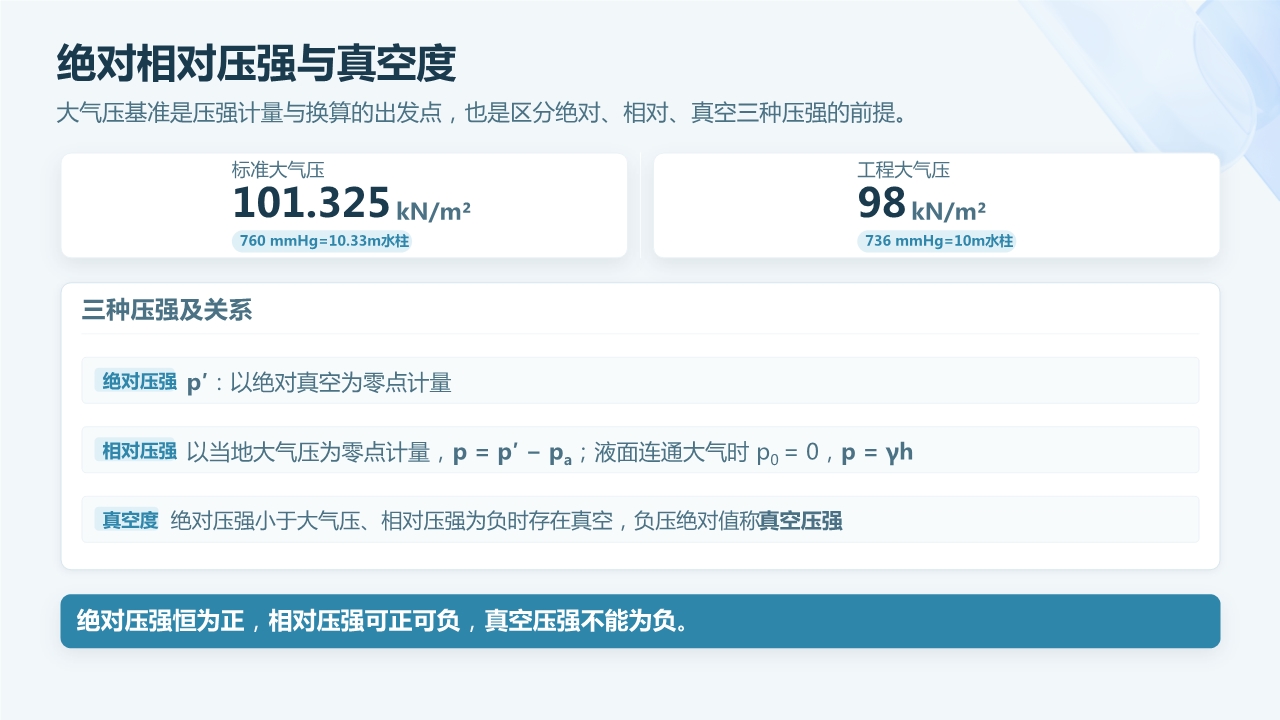Click the slide title 绝对相对压强与真空度

[257, 64]
